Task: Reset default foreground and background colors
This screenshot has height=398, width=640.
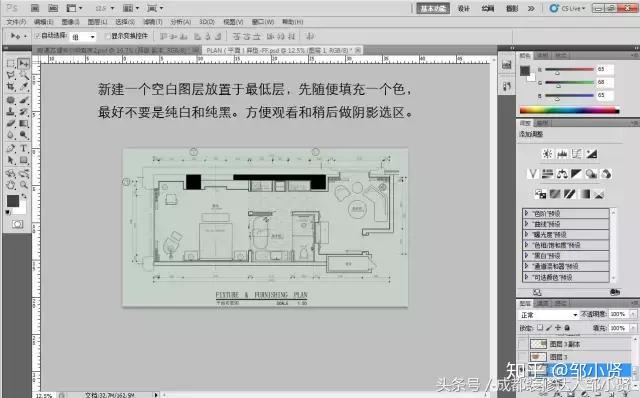Action: tap(8, 212)
